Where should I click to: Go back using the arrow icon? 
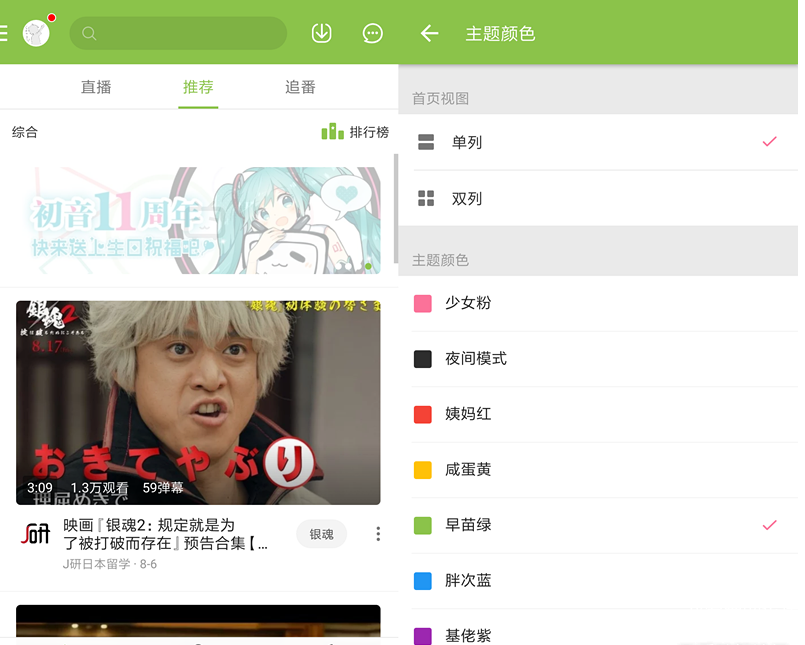(429, 33)
